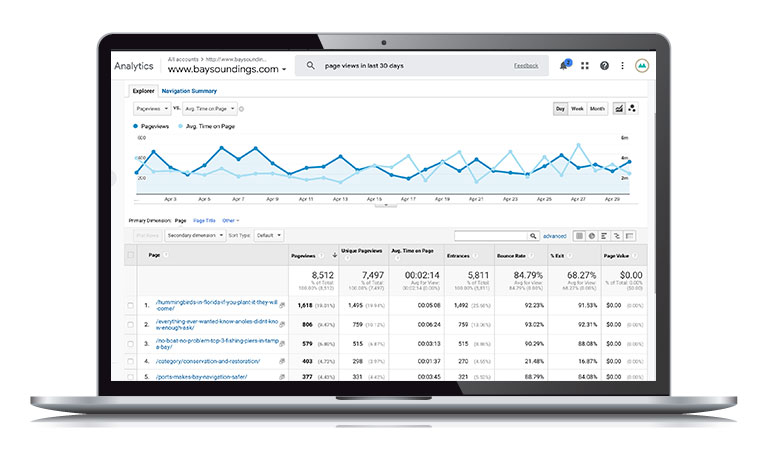Click the table search magnifier button
Screen dimensions: 770x466
click(x=535, y=236)
